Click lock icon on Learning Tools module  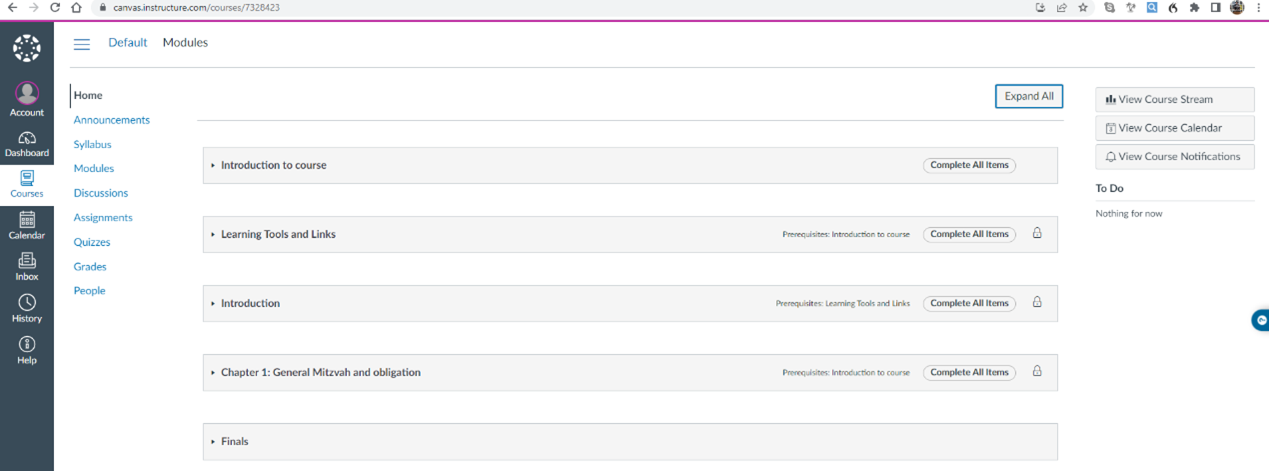coord(1037,233)
